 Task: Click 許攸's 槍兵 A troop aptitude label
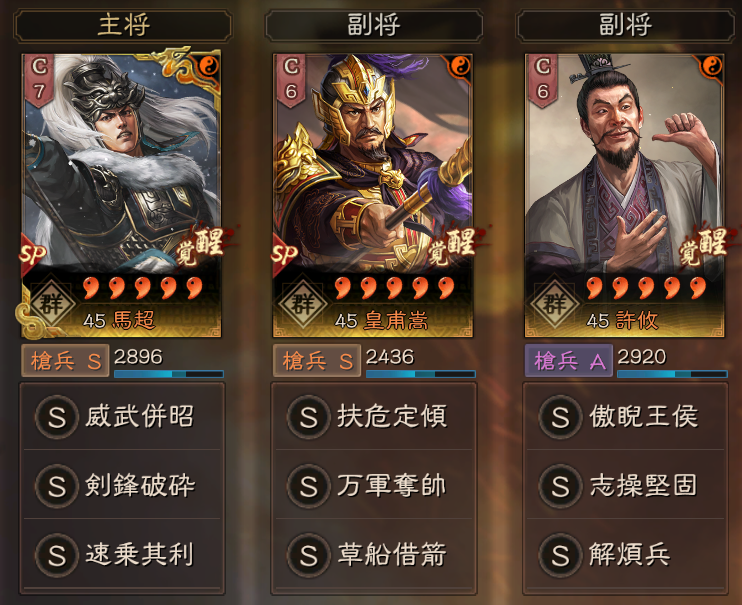click(x=569, y=361)
